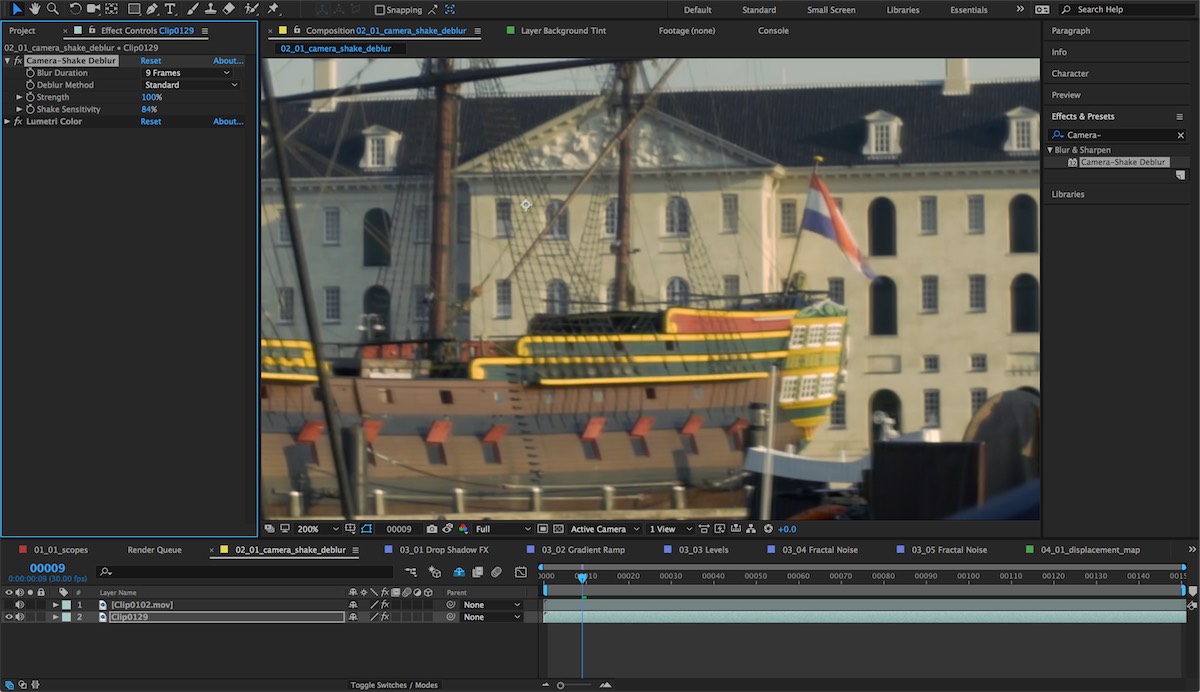Show video for the Clip0102.mov layer
The image size is (1200, 692).
tap(9, 605)
